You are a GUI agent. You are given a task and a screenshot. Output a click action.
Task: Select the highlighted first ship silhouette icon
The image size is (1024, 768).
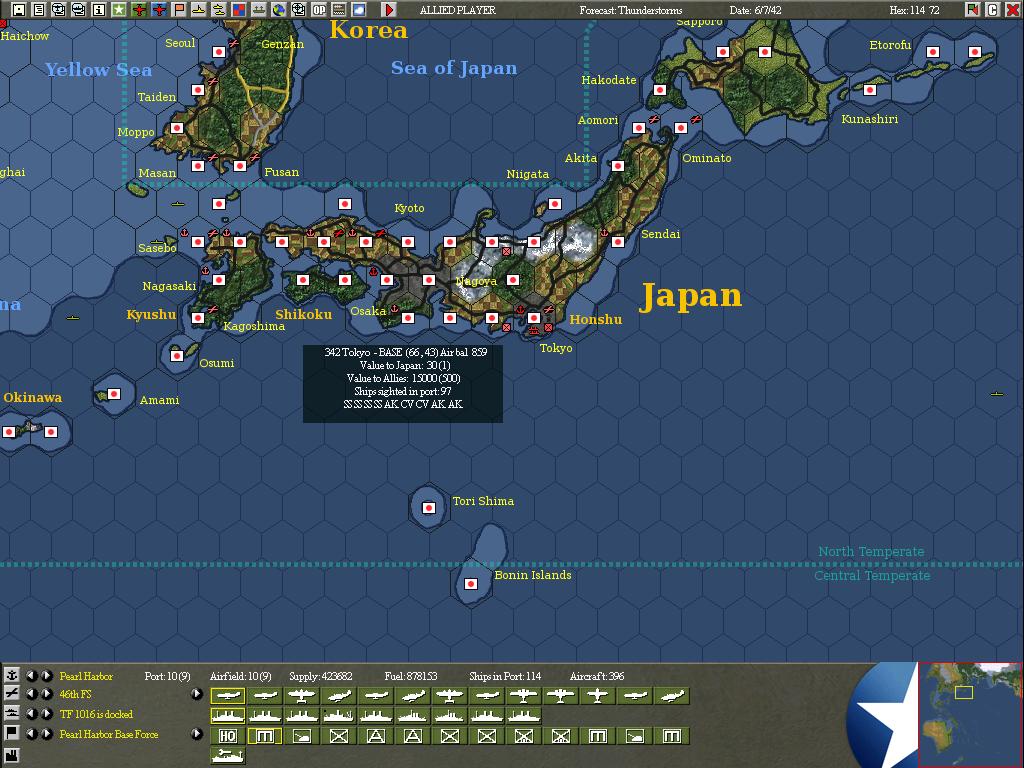[228, 716]
